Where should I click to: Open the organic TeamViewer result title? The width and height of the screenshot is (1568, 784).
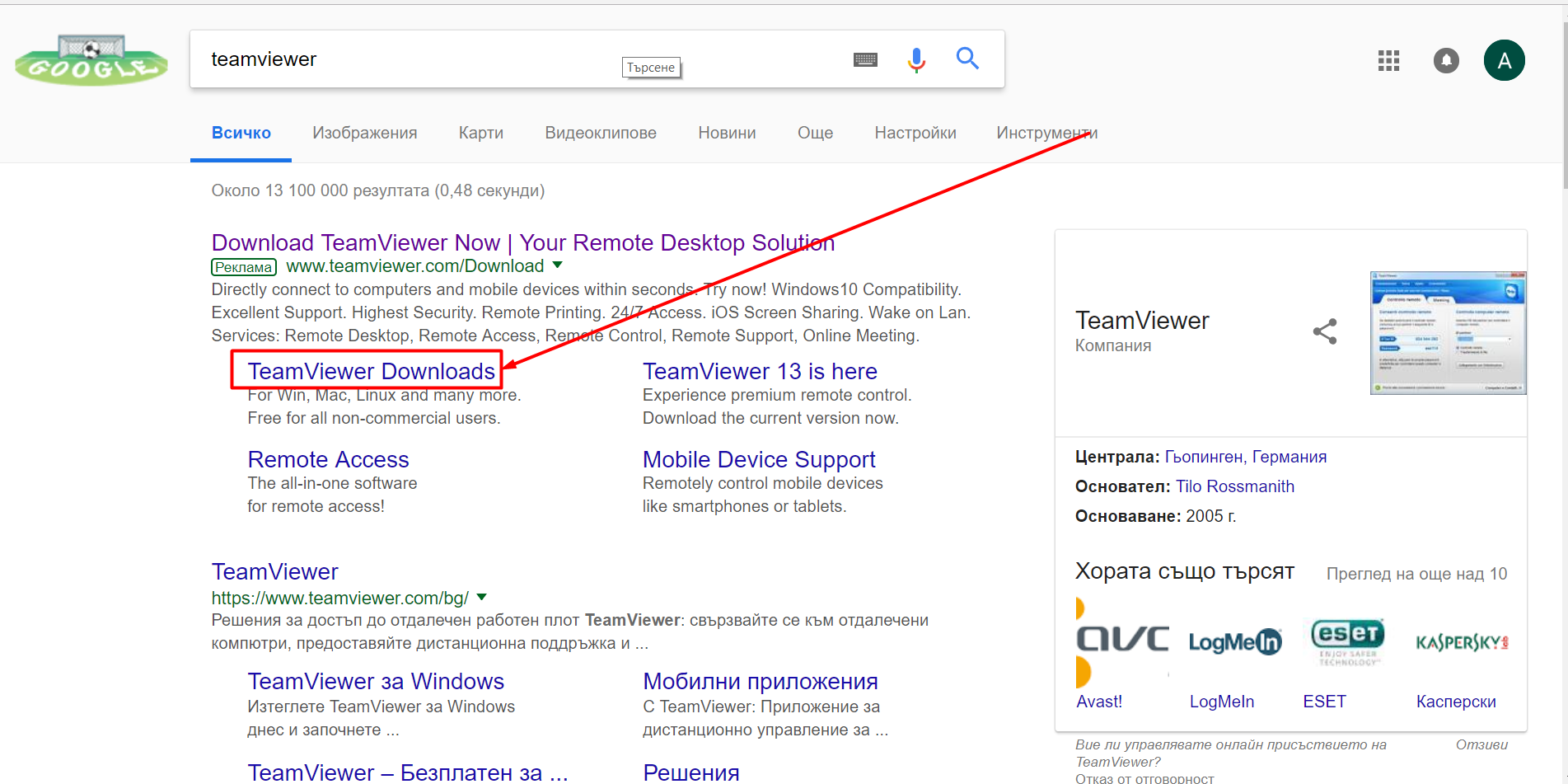pyautogui.click(x=274, y=571)
